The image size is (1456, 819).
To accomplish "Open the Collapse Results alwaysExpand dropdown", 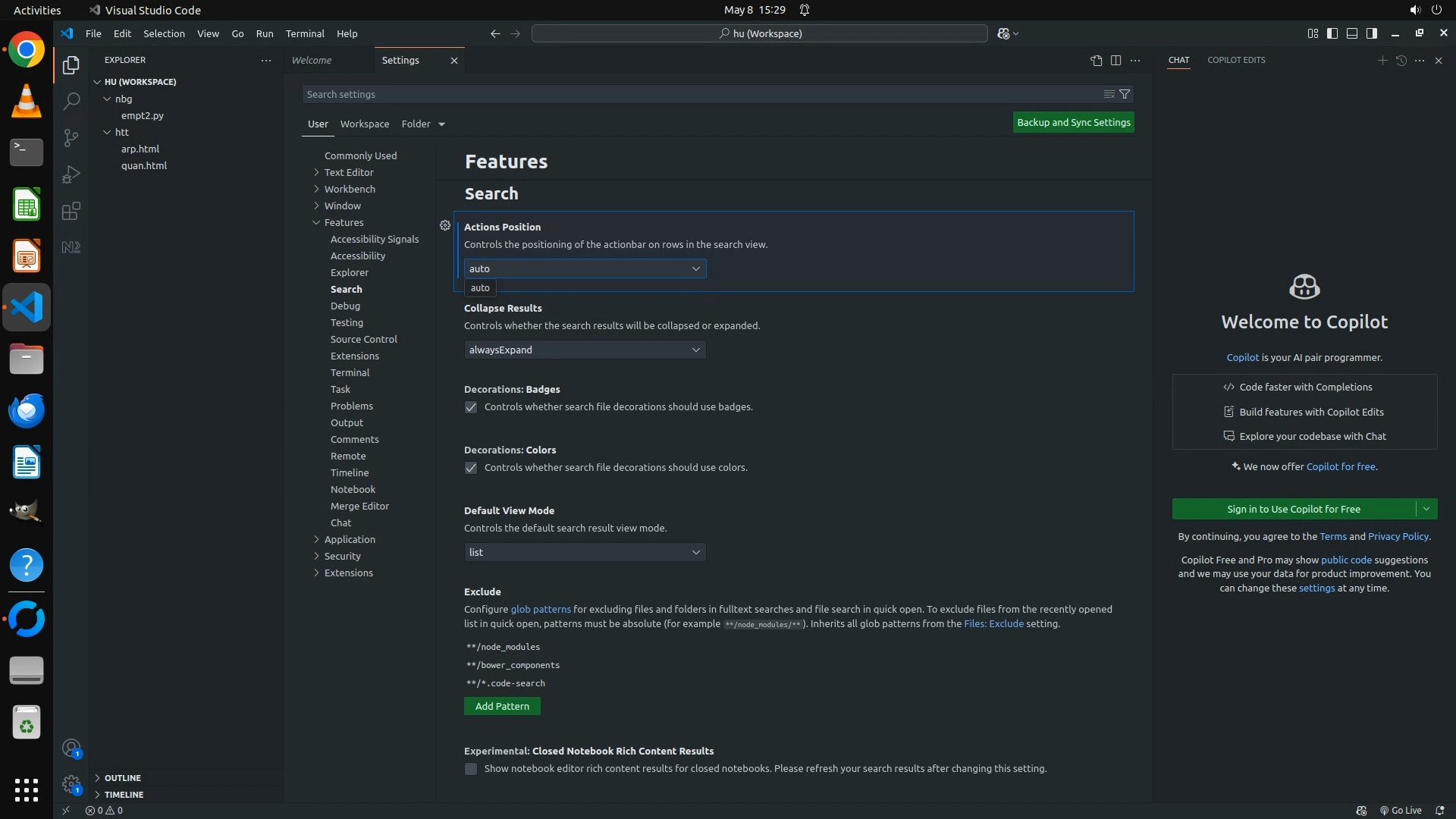I will pos(585,350).
